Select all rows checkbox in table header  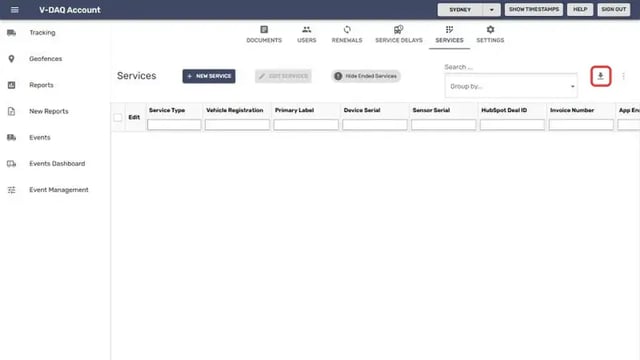(118, 118)
